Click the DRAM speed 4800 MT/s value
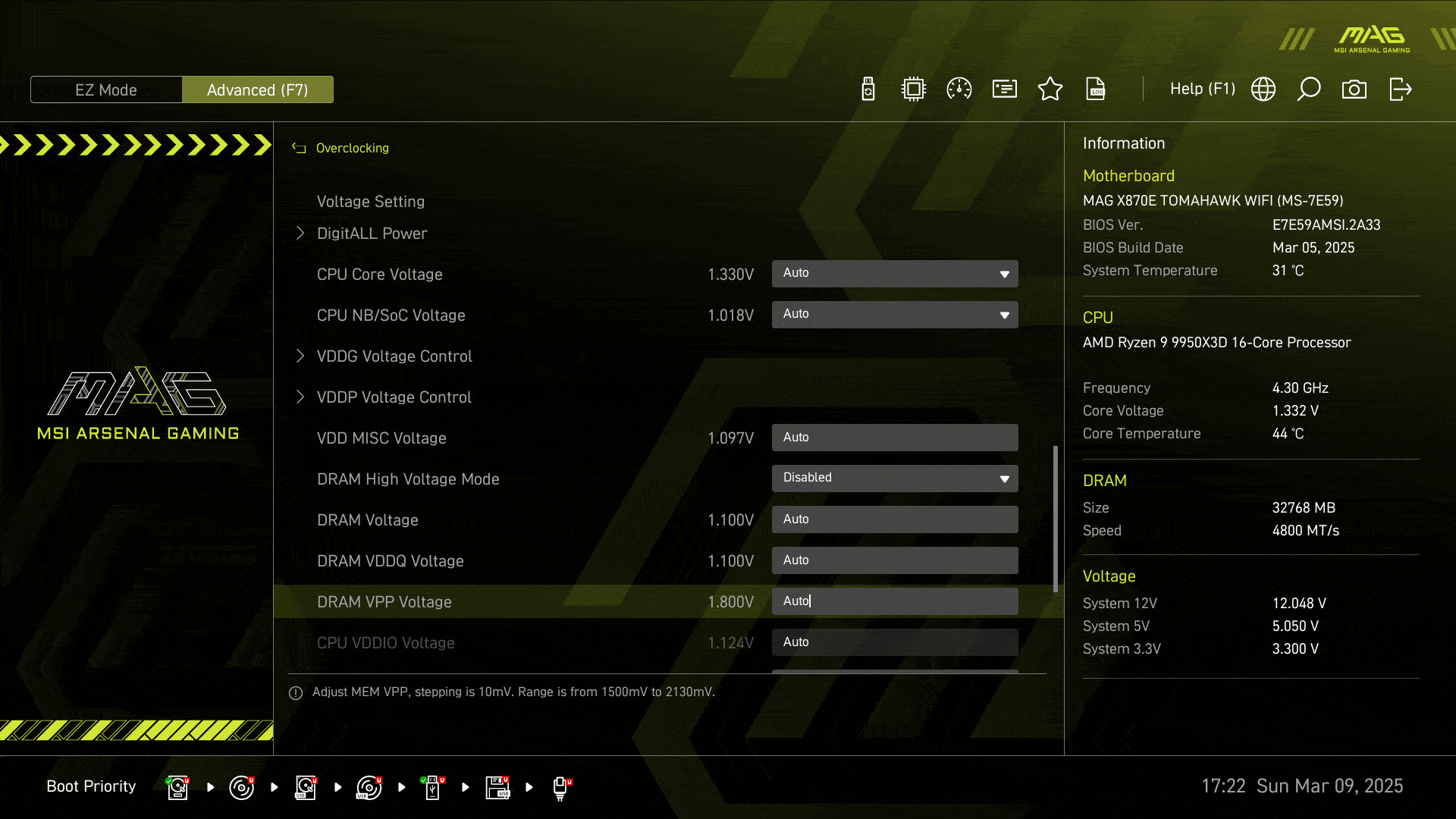This screenshot has width=1456, height=819. click(1305, 531)
